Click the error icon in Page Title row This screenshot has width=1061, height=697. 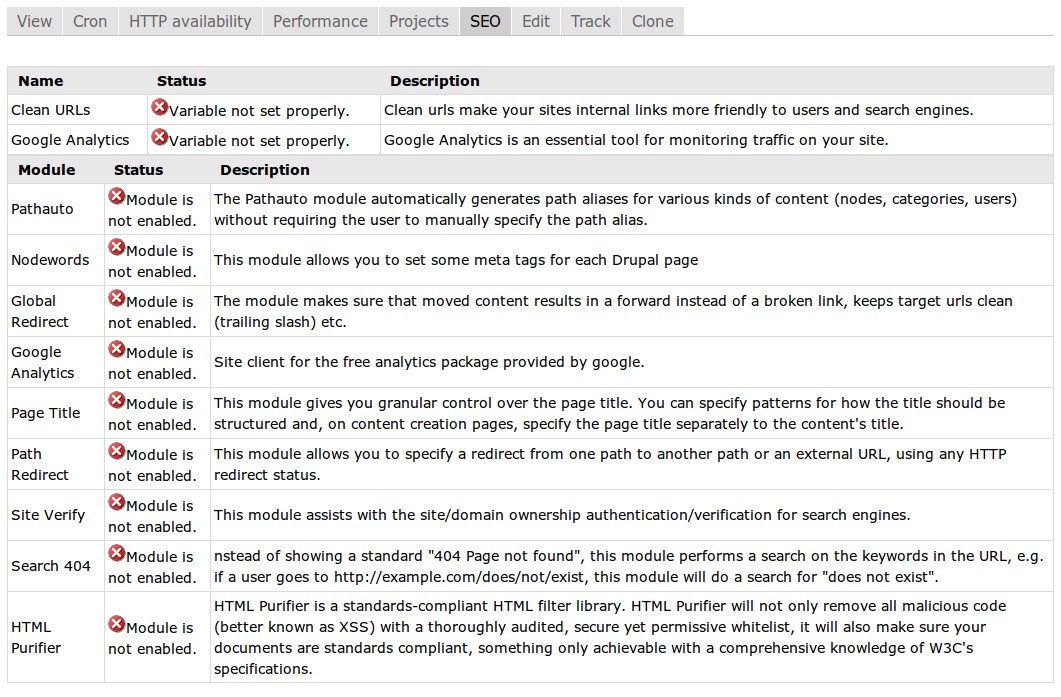pos(117,400)
